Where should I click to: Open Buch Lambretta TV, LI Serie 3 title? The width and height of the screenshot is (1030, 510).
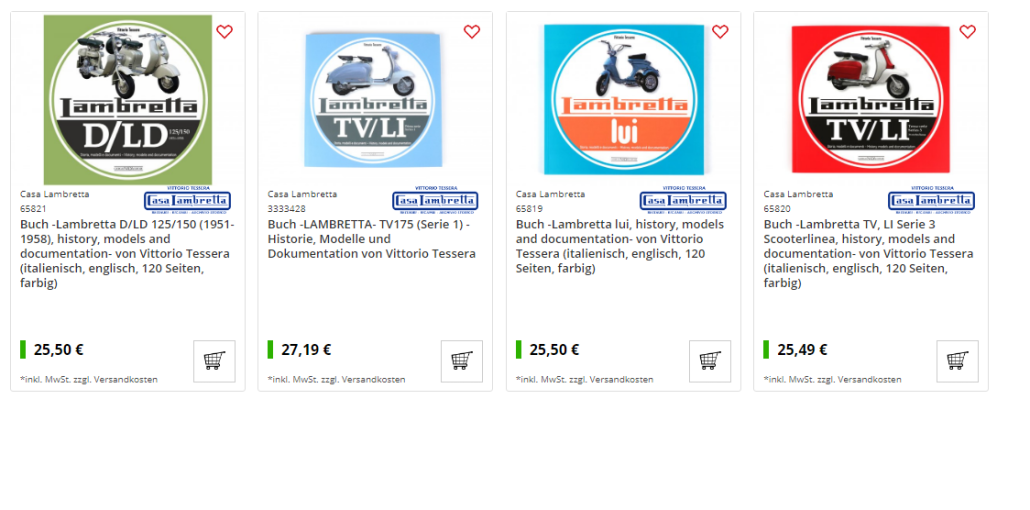pyautogui.click(x=868, y=254)
